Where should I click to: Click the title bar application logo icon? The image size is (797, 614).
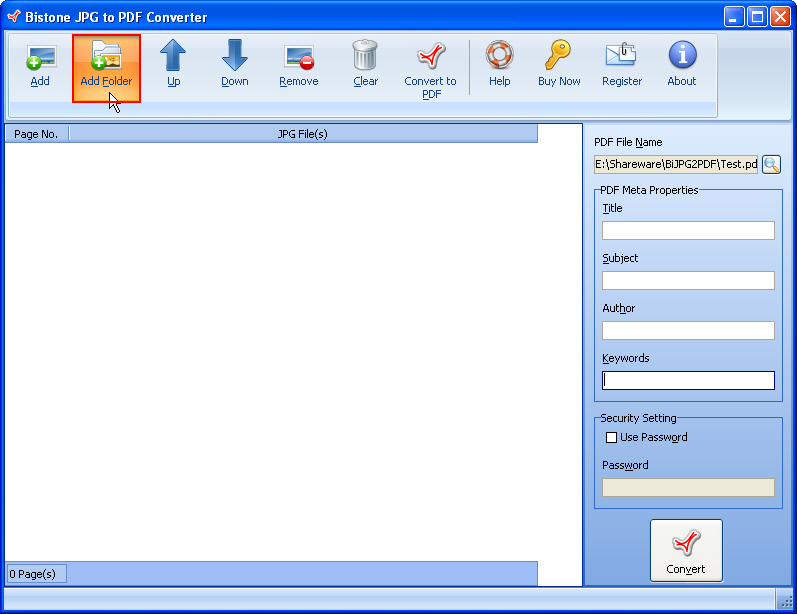click(14, 16)
